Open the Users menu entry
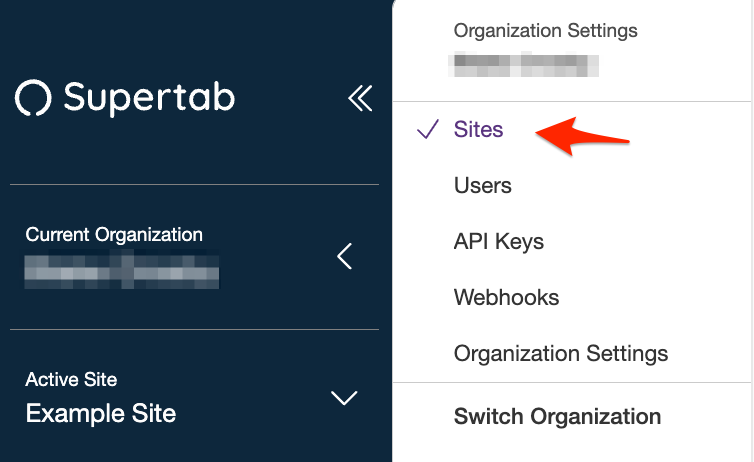Viewport: 754px width, 462px height. [x=482, y=186]
